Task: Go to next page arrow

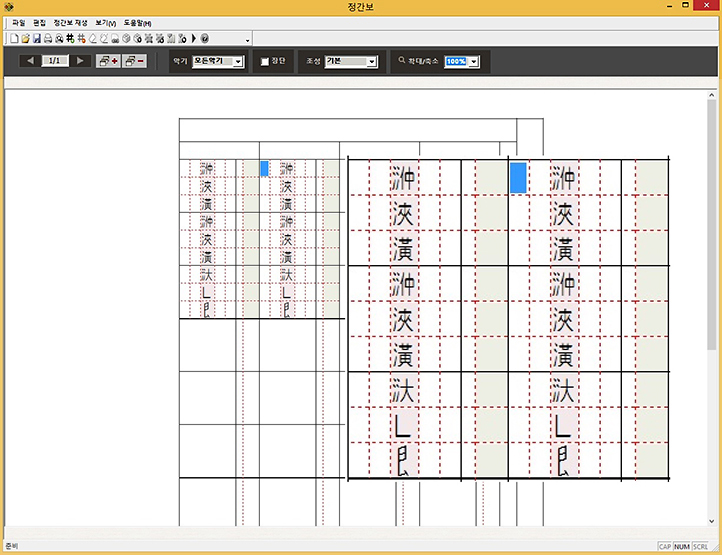Action: 80,60
